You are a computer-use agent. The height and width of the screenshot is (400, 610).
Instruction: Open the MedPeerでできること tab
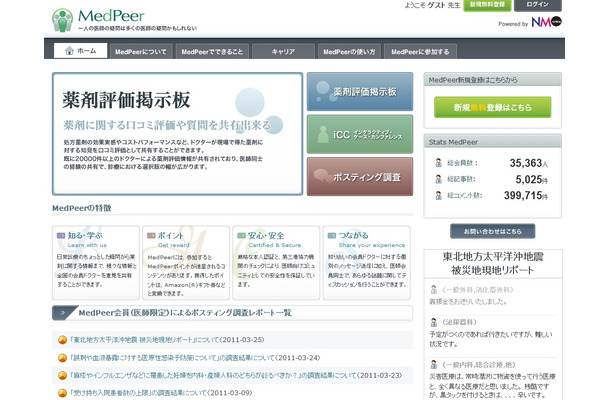(212, 51)
